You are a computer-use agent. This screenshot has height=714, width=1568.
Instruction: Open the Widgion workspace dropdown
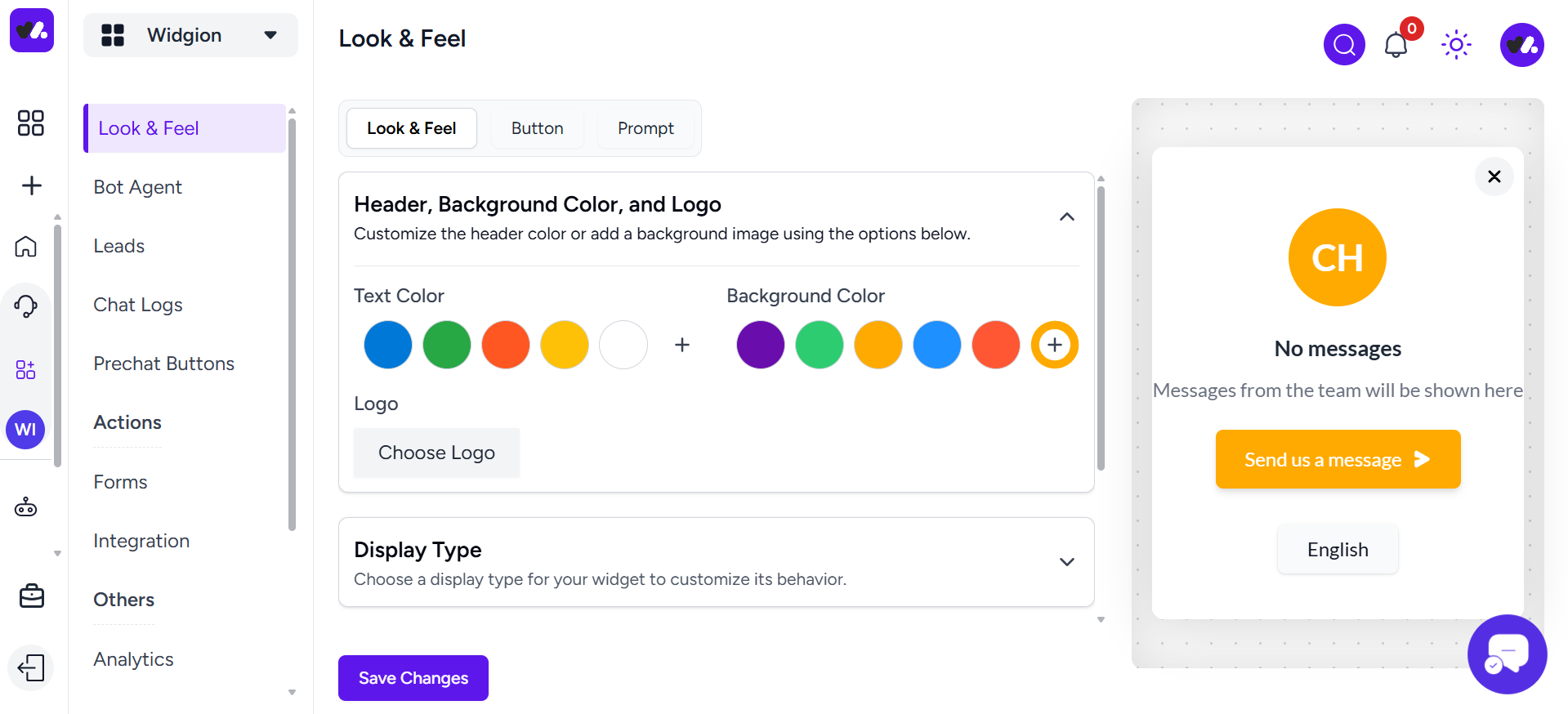pos(190,35)
